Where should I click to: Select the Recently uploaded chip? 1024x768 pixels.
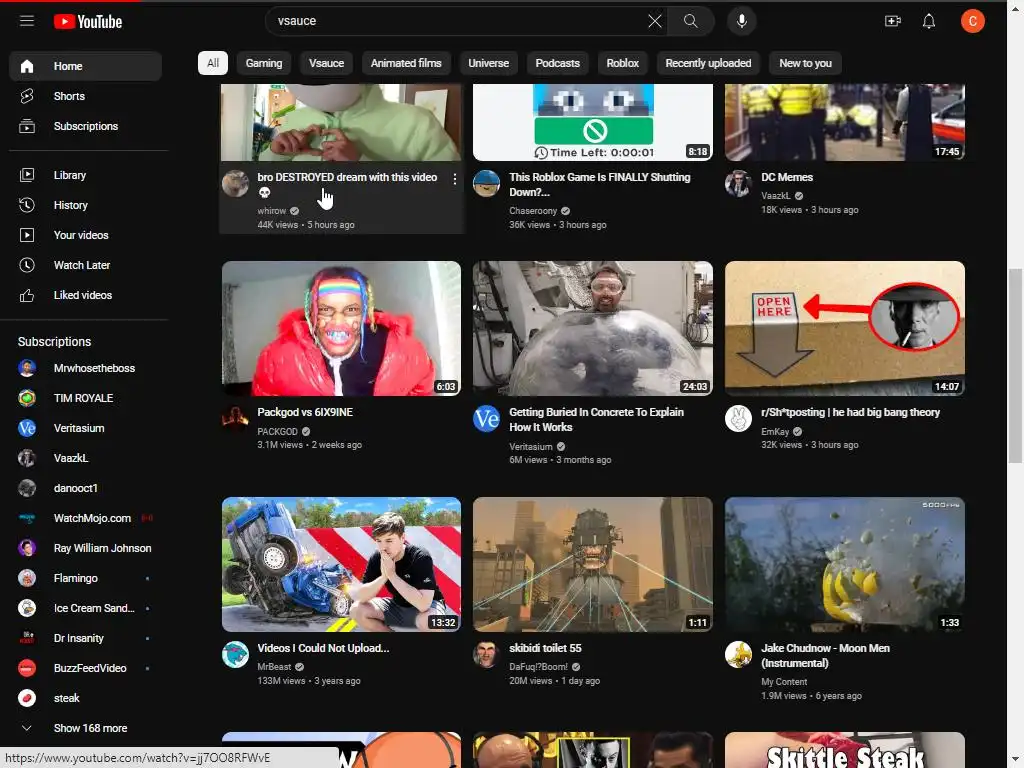coord(708,63)
